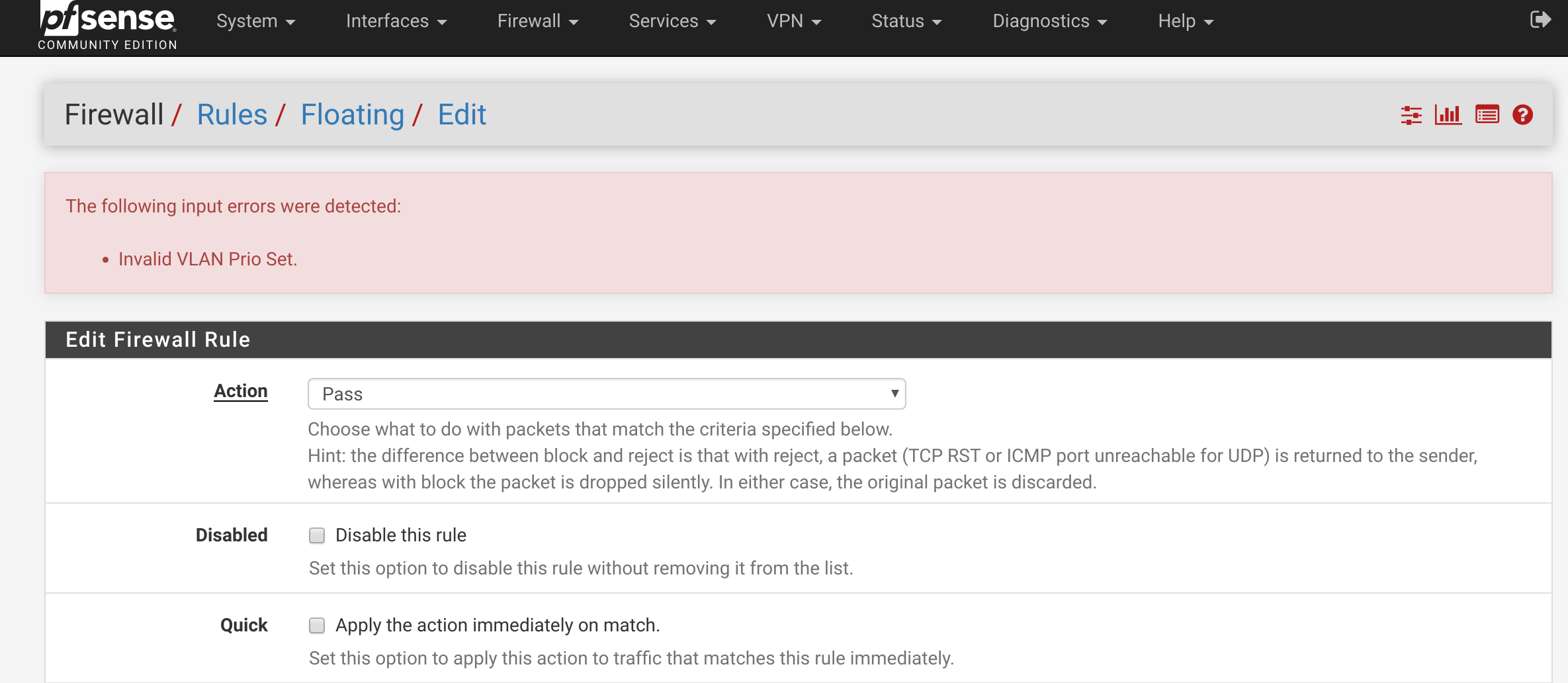Click the pfSense Community Edition logo
Viewport: 1568px width, 683px height.
(107, 26)
